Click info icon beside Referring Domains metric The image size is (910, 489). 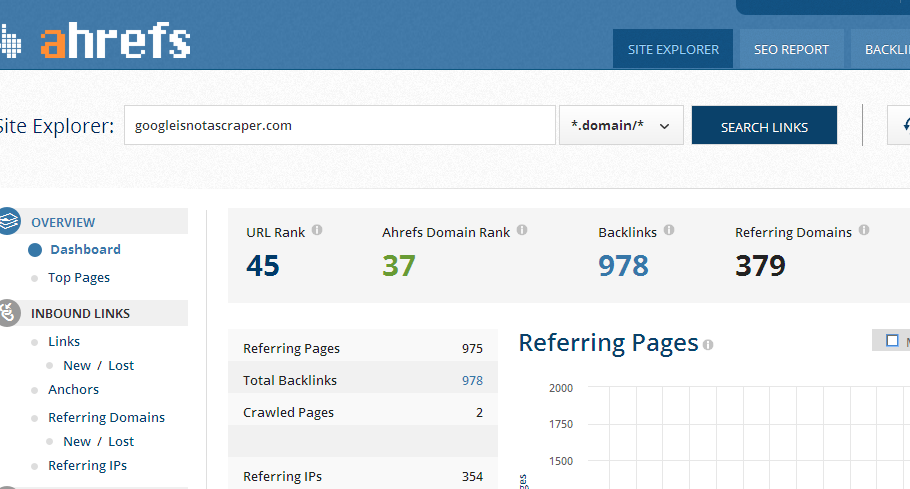(x=864, y=230)
